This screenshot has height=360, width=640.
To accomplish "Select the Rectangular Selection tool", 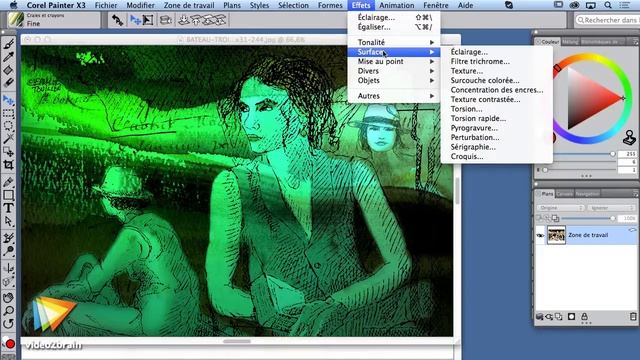I will point(9,113).
